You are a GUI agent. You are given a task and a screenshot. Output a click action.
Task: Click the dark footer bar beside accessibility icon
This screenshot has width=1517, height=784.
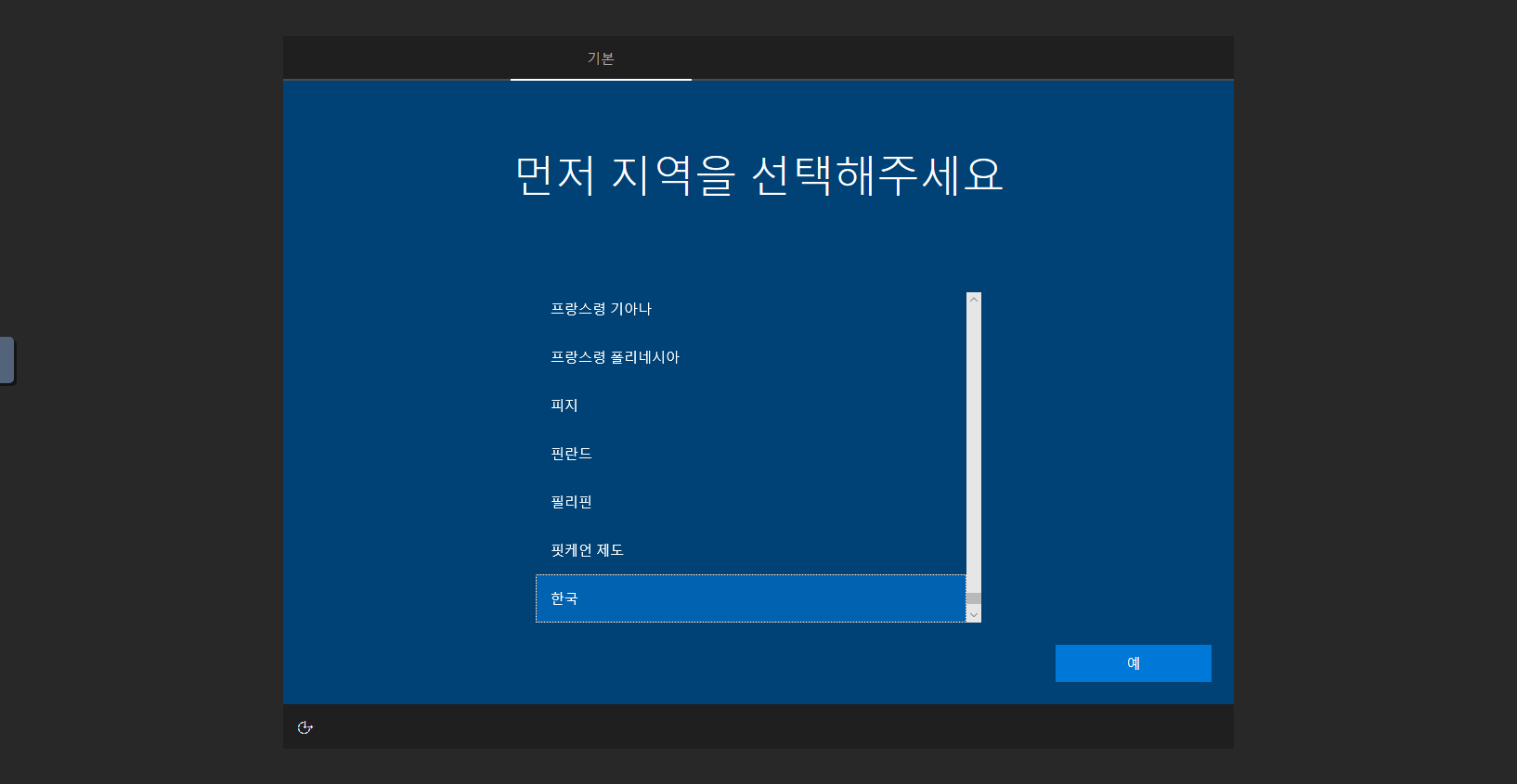pos(743,727)
